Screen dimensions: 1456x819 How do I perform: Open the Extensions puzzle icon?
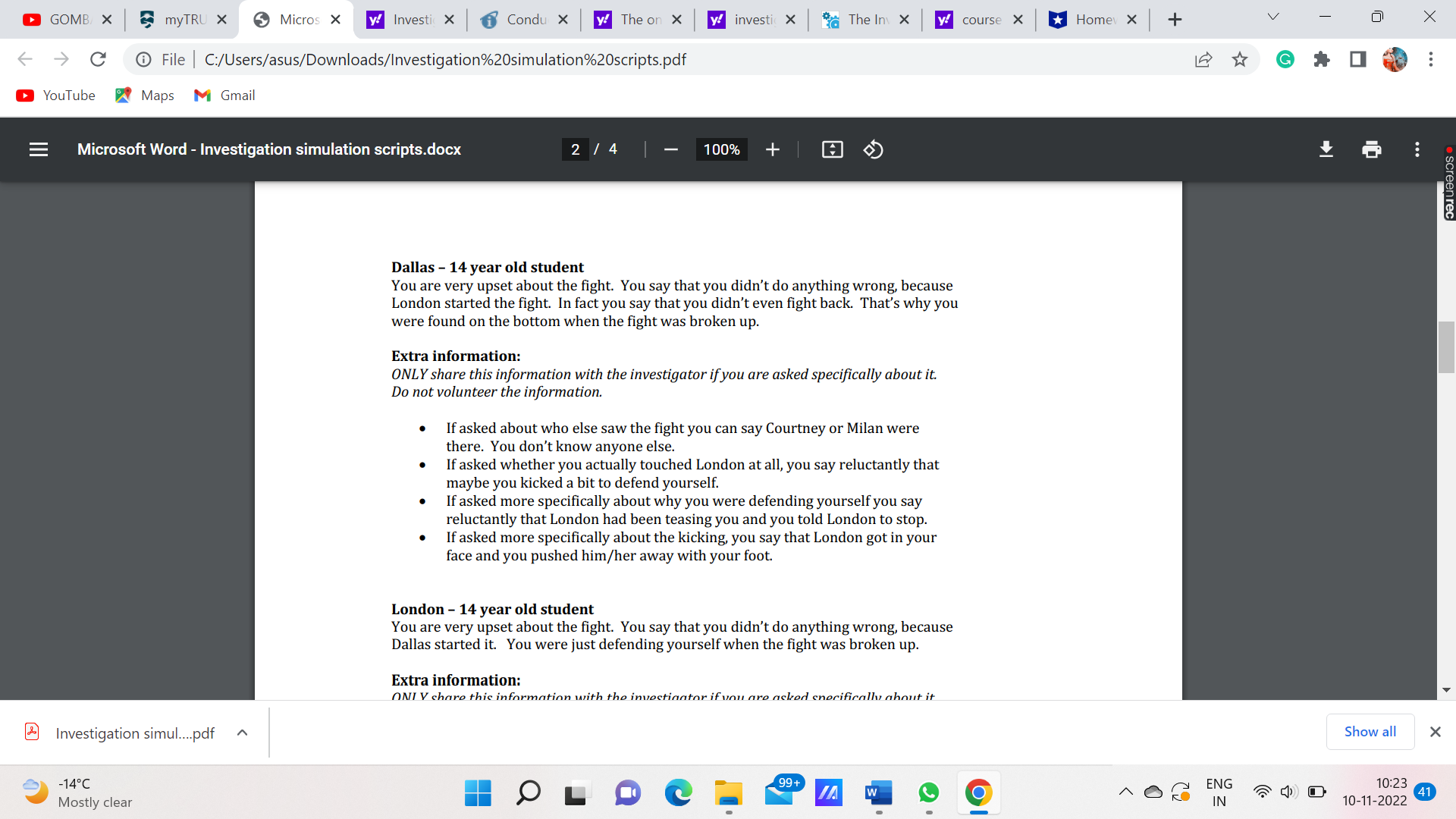tap(1321, 59)
